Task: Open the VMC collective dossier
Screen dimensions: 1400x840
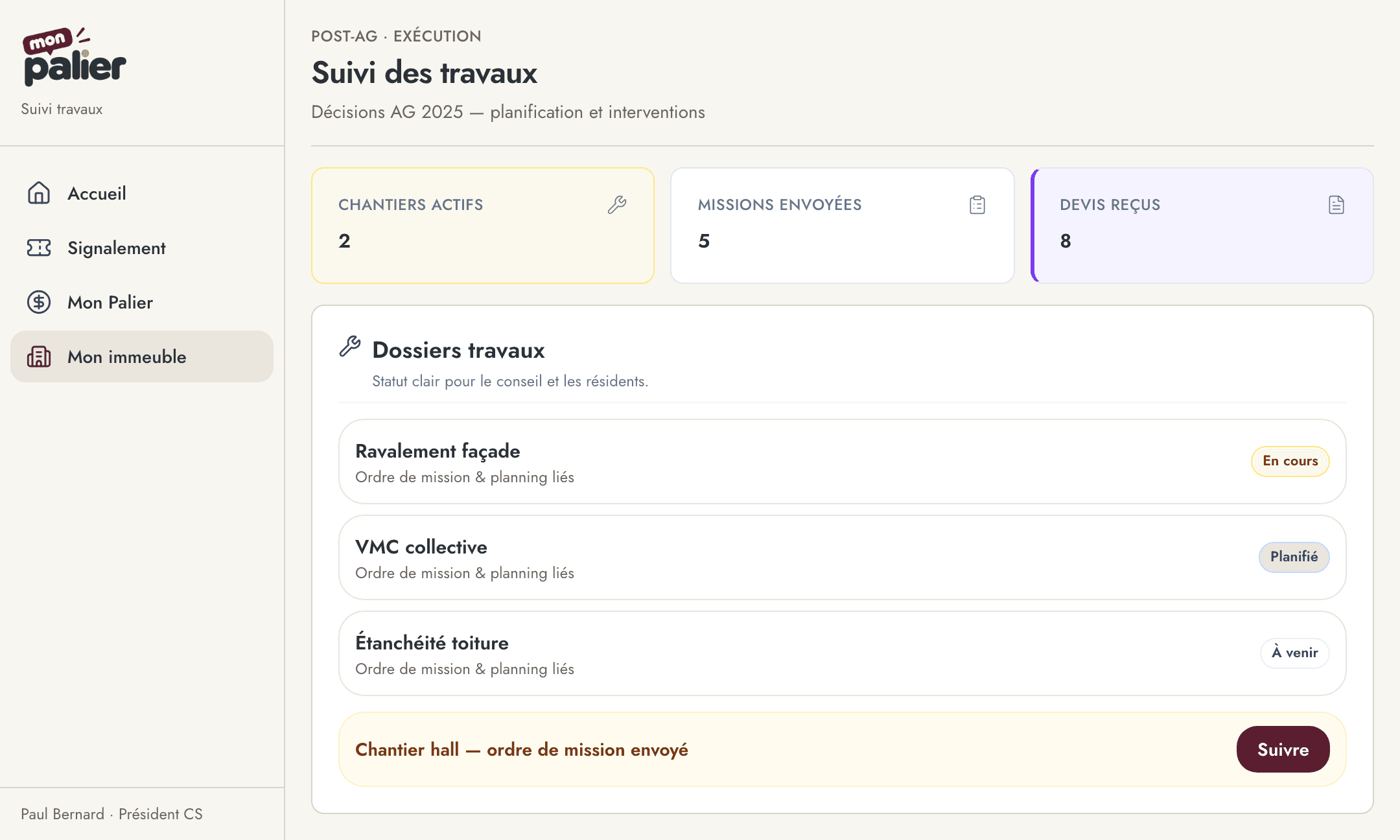Action: coord(843,557)
